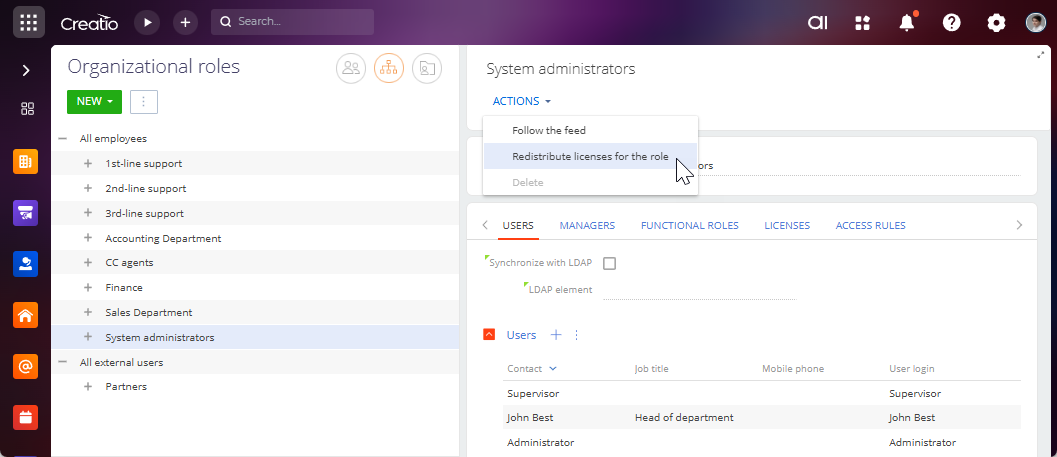Image resolution: width=1057 pixels, height=457 pixels.
Task: Switch to users view icon
Action: tap(351, 68)
